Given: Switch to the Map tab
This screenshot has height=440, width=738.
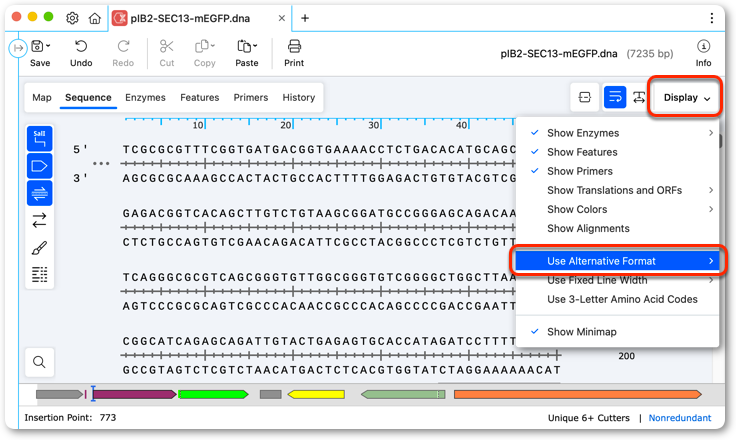Looking at the screenshot, I should click(42, 97).
